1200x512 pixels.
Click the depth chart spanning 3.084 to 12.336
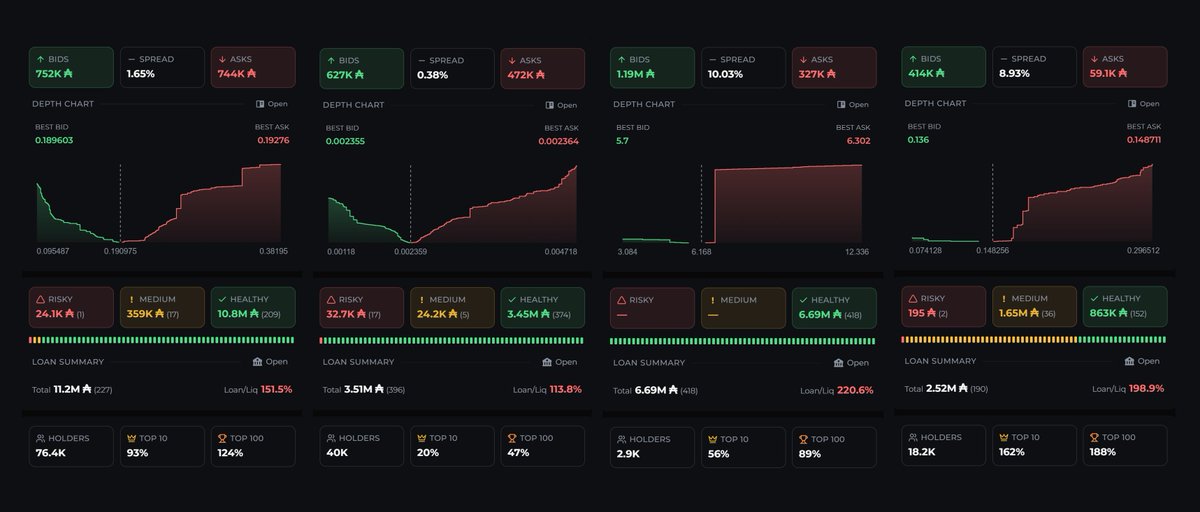click(x=743, y=204)
